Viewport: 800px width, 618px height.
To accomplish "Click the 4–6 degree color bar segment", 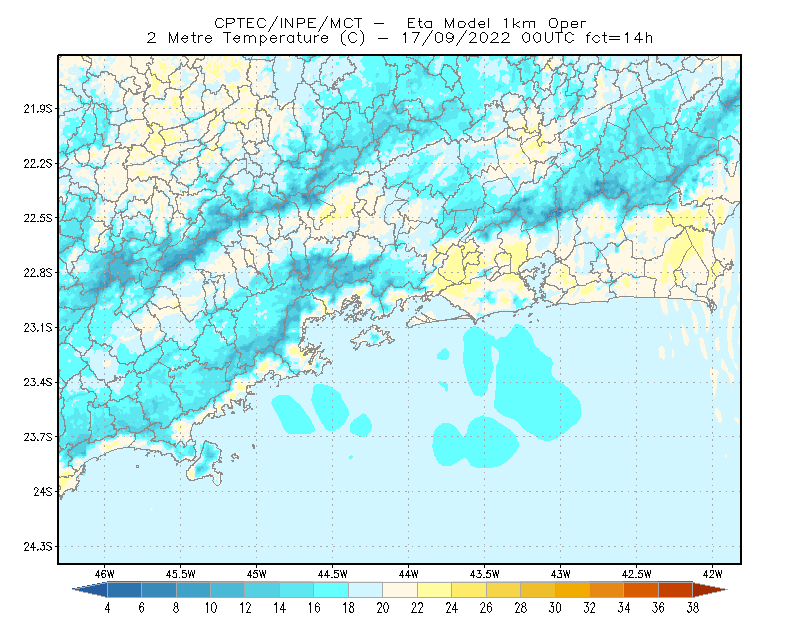I will [x=124, y=590].
